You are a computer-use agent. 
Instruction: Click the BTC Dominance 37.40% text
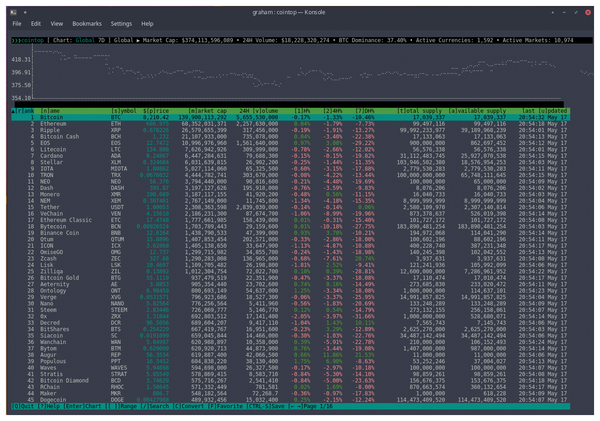click(x=372, y=40)
